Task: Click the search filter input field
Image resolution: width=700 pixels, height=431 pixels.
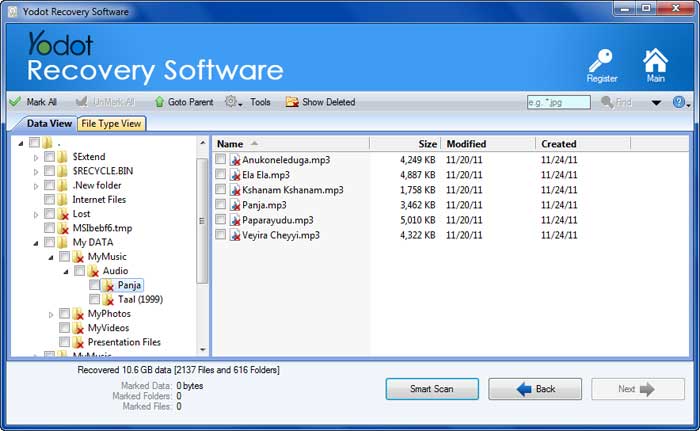Action: [558, 102]
